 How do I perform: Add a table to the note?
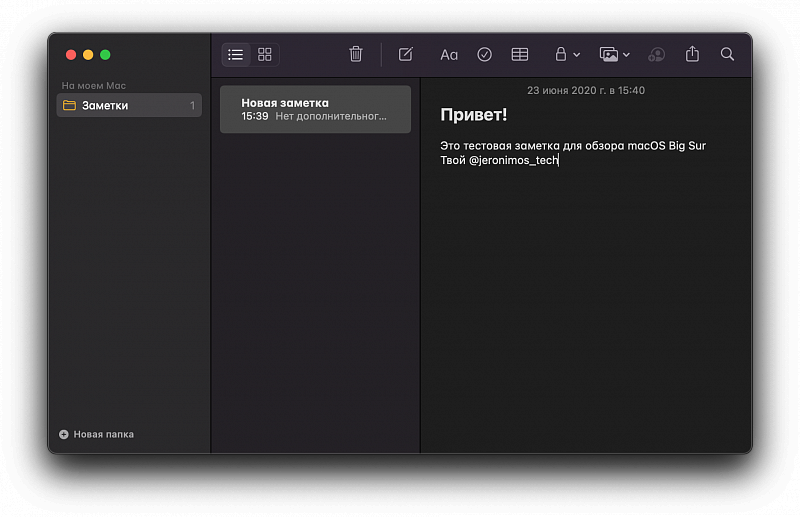click(519, 54)
